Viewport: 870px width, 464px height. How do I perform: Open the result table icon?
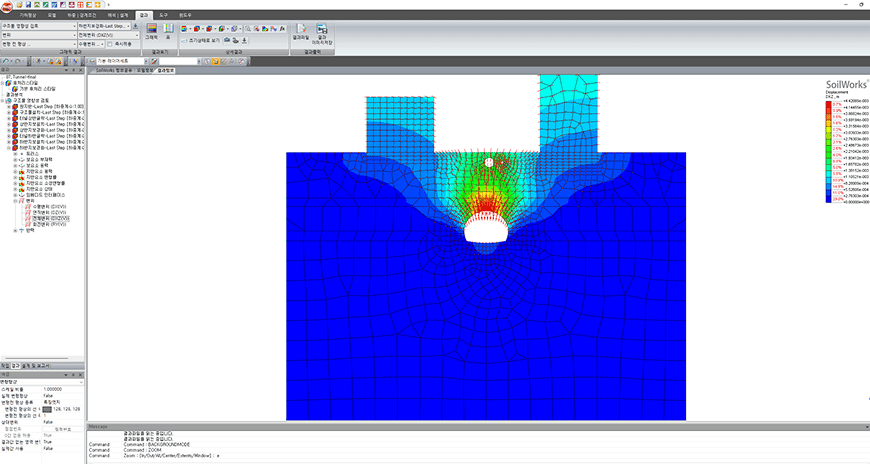click(168, 32)
